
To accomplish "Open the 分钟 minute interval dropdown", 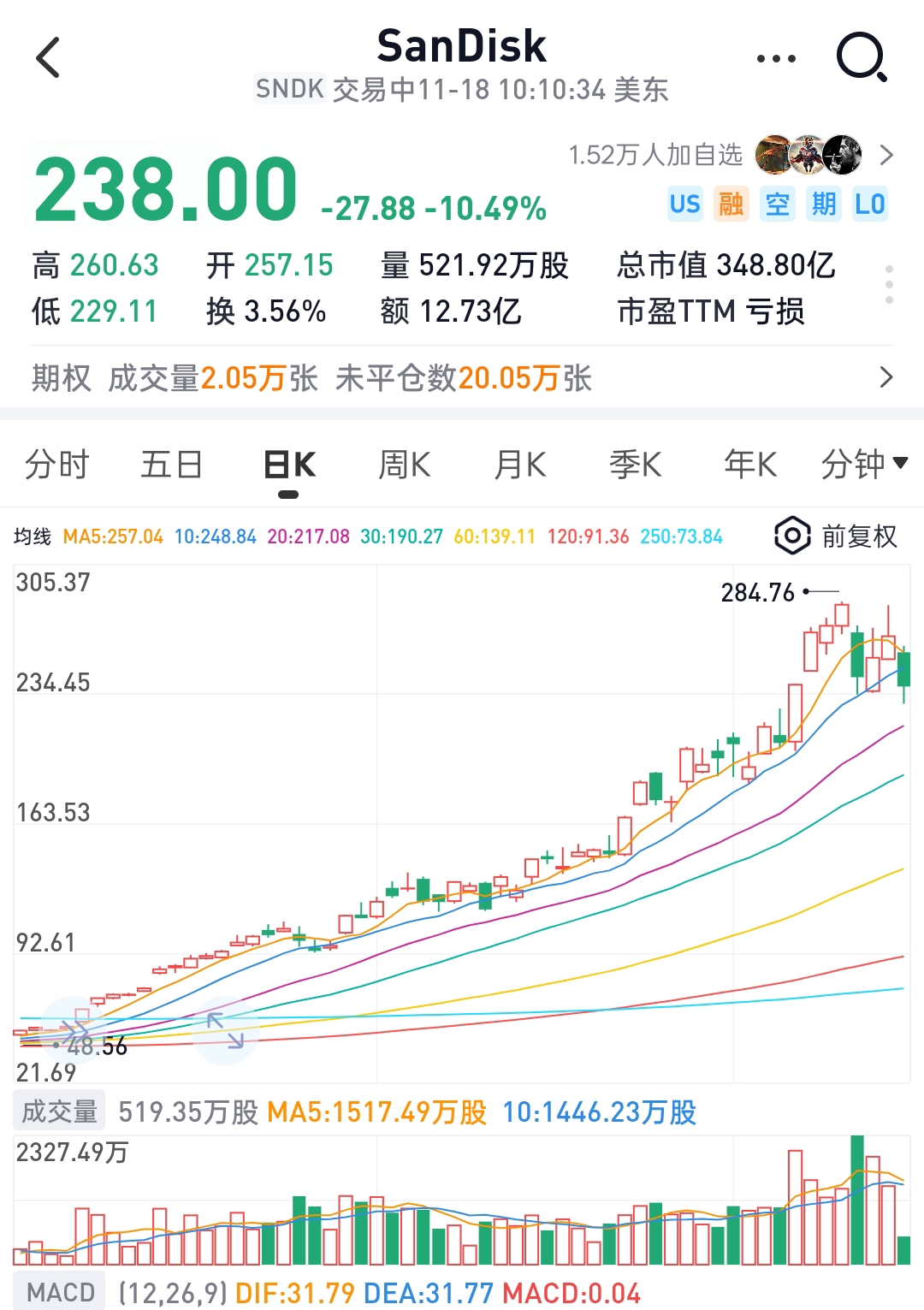I will point(864,465).
